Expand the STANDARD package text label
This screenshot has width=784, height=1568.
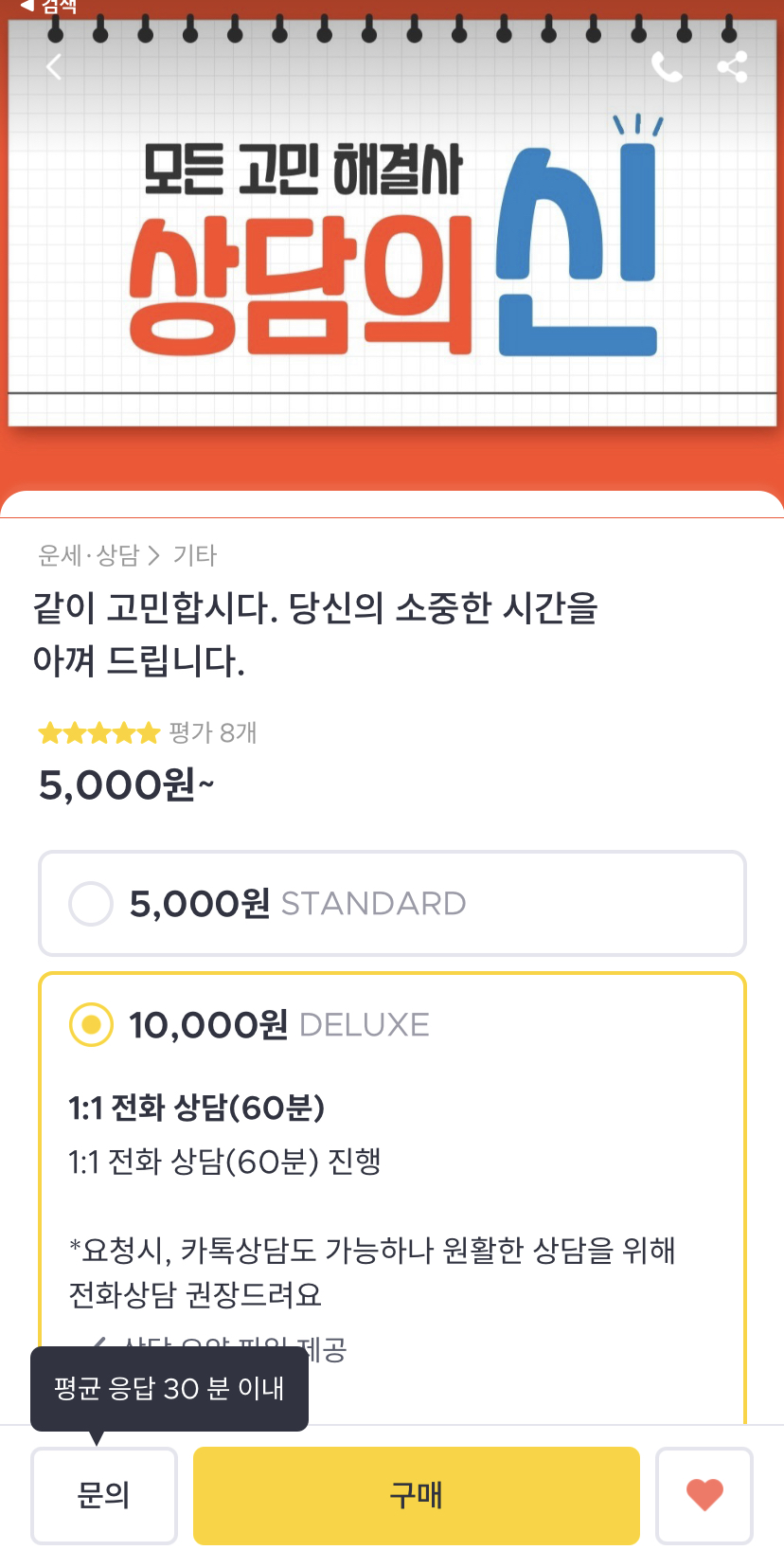373,904
